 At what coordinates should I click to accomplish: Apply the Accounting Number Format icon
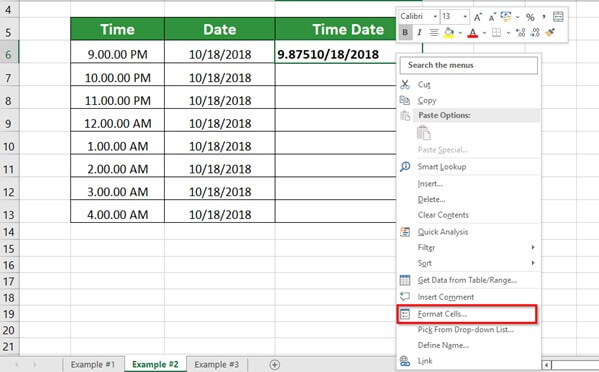506,17
